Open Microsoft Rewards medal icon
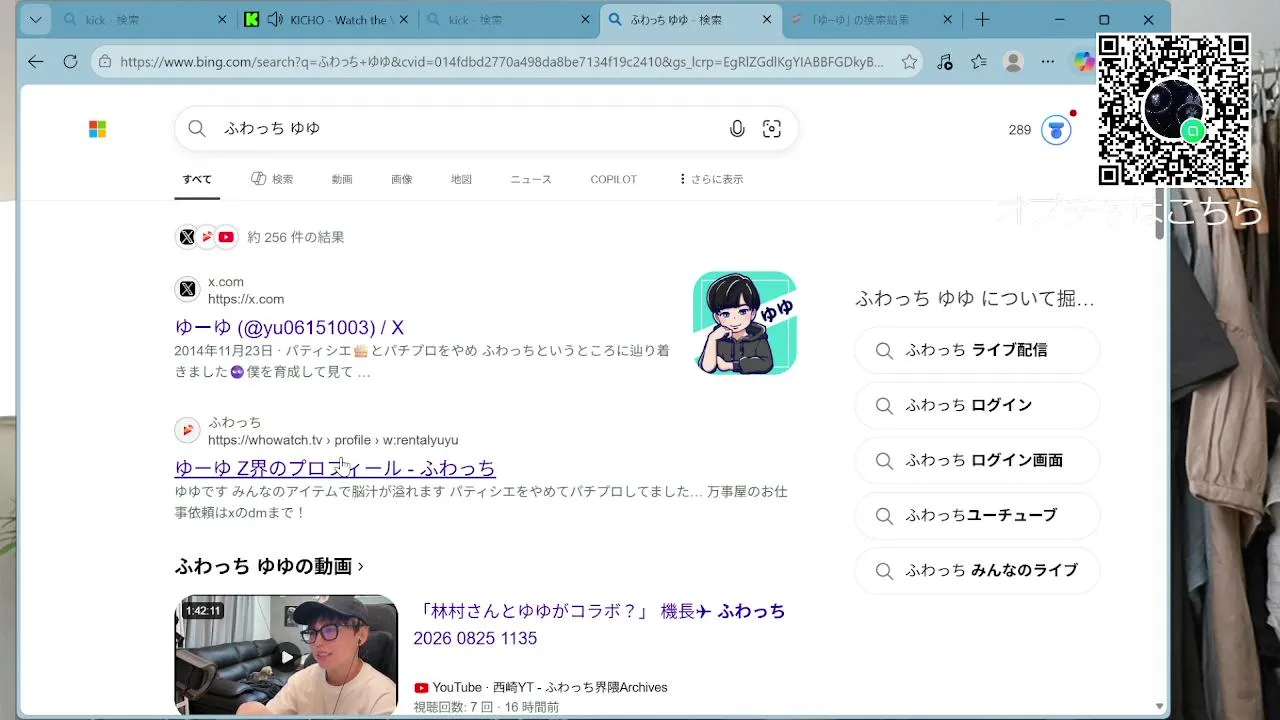This screenshot has height=720, width=1280. pos(1056,130)
